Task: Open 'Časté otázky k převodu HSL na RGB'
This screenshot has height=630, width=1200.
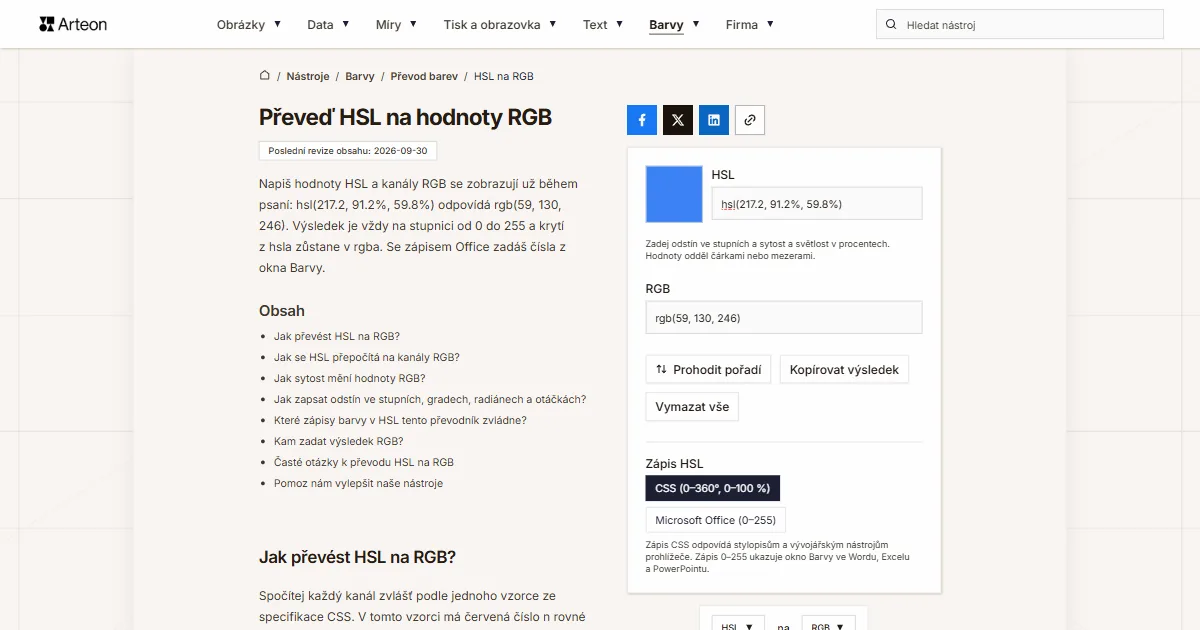Action: tap(364, 462)
